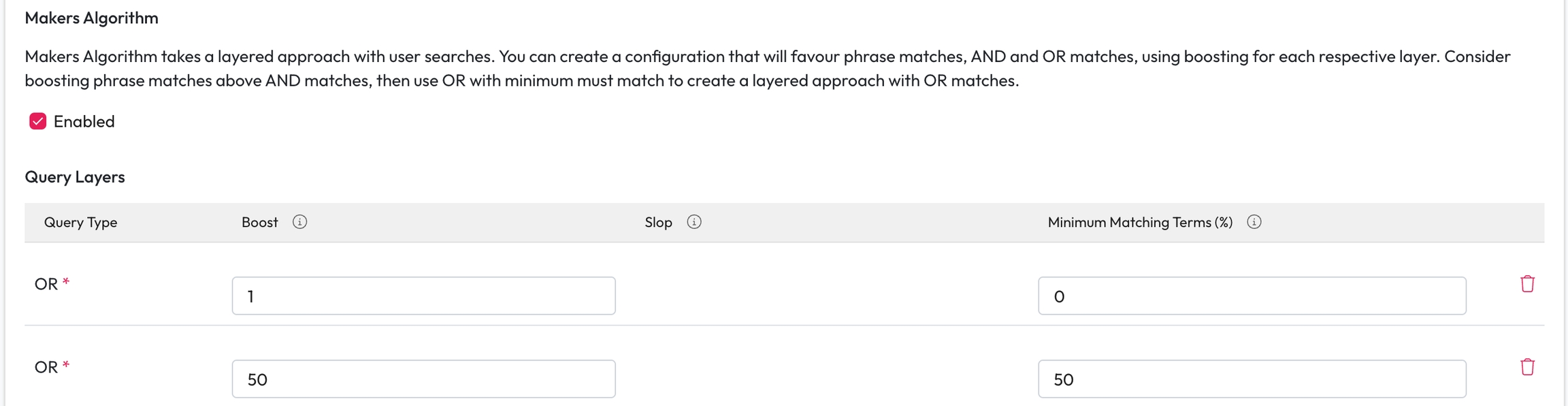Click the Minimum Matching Terms (%) header text
1568x406 pixels.
point(1140,222)
